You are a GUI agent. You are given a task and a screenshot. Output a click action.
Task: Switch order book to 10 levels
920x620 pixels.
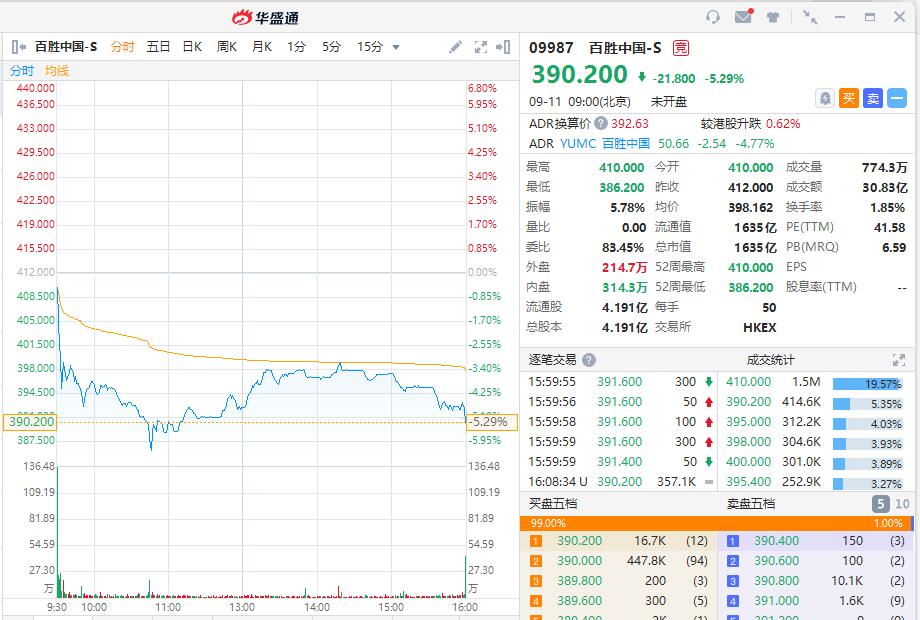coord(902,504)
